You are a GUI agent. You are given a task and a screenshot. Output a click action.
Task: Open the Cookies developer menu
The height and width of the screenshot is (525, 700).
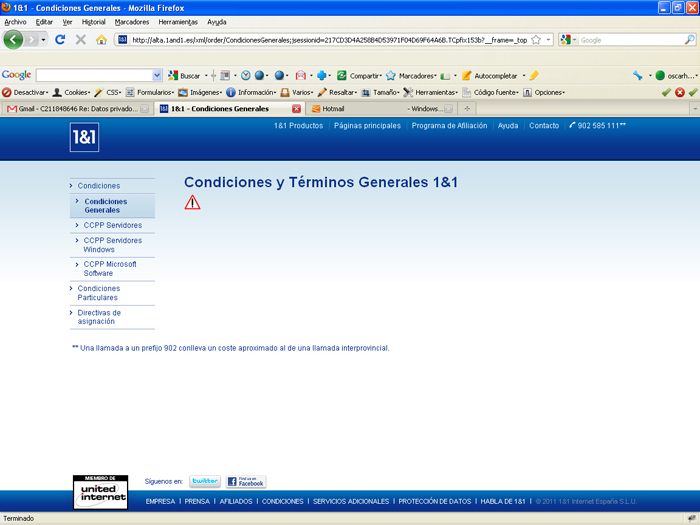point(71,92)
